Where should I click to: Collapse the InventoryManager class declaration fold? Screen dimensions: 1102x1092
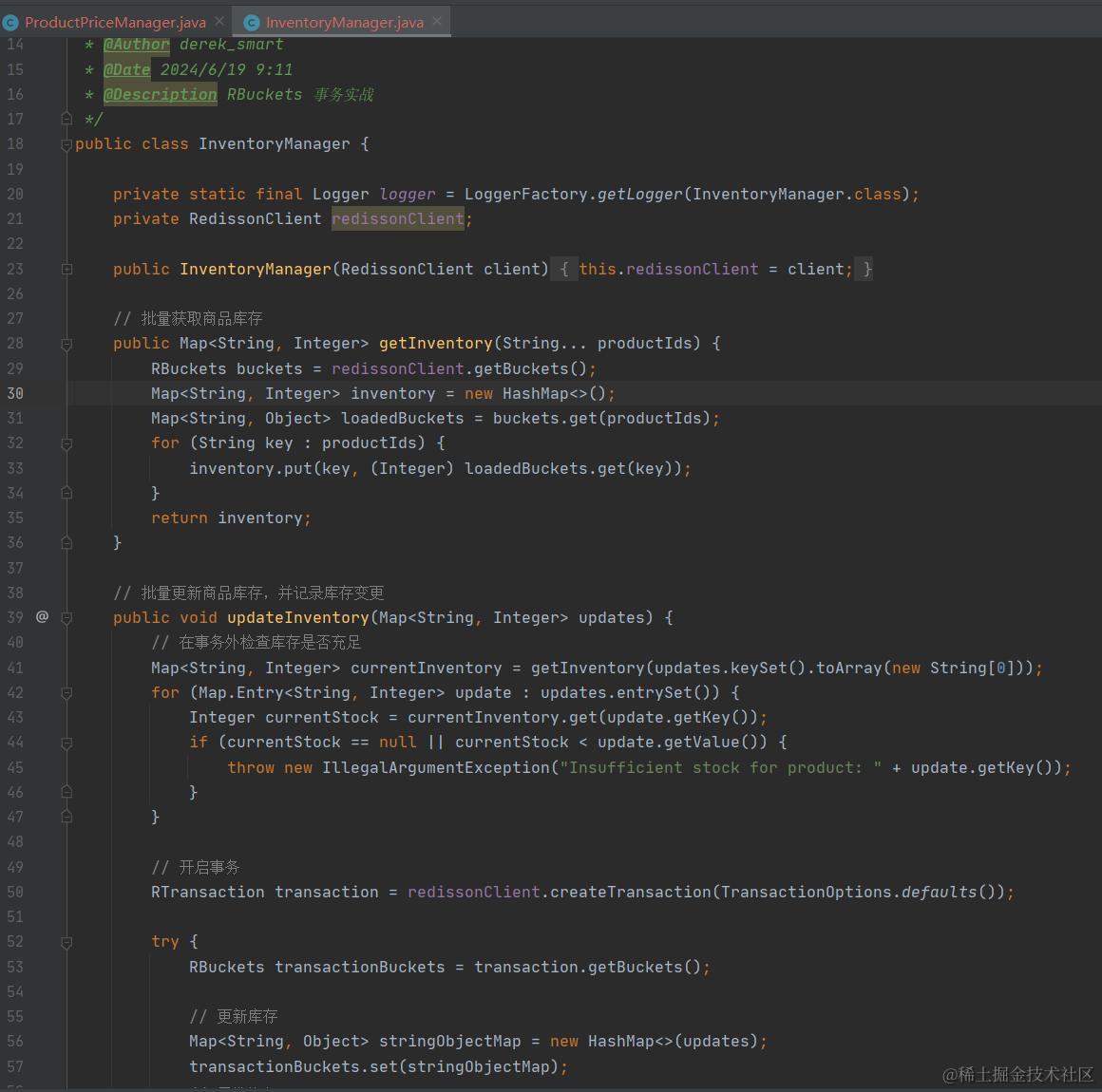(66, 144)
